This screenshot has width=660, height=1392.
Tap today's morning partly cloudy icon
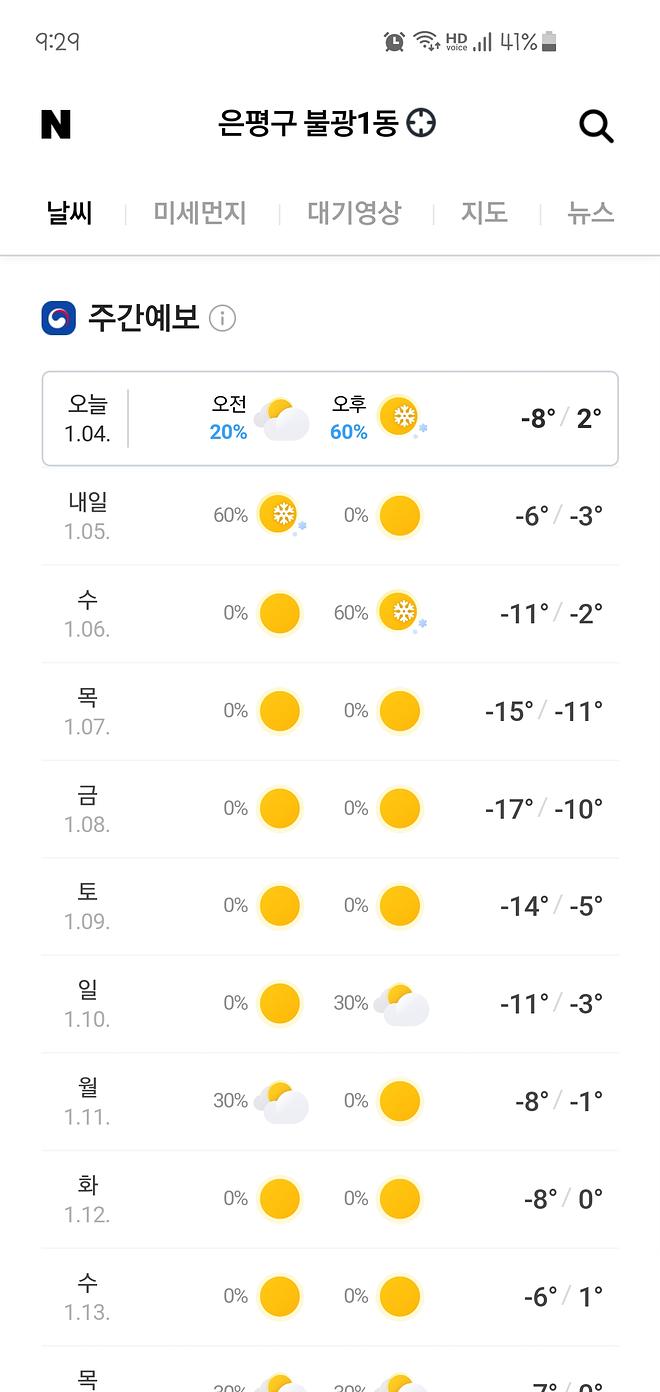[281, 419]
